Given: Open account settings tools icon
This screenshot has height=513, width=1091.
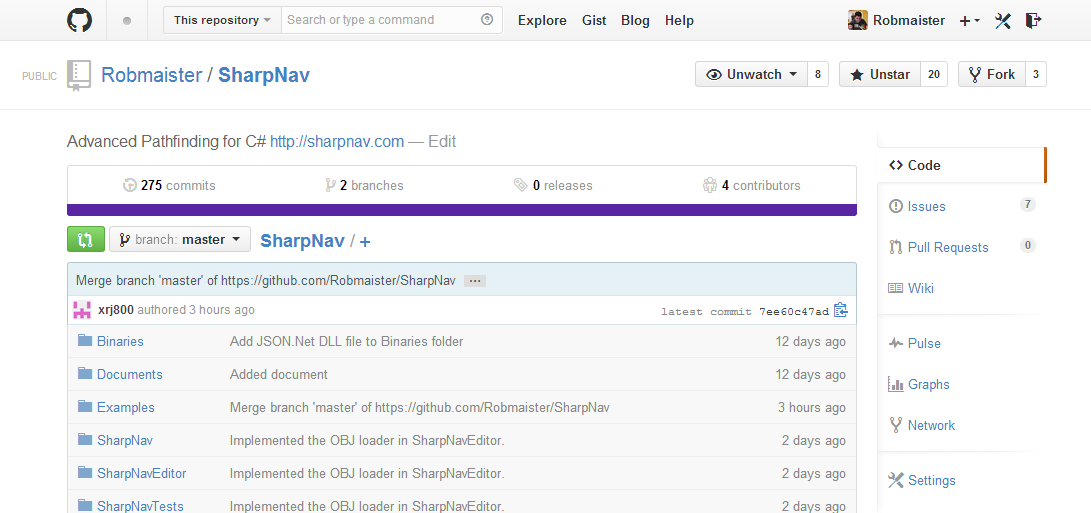Looking at the screenshot, I should 1002,20.
